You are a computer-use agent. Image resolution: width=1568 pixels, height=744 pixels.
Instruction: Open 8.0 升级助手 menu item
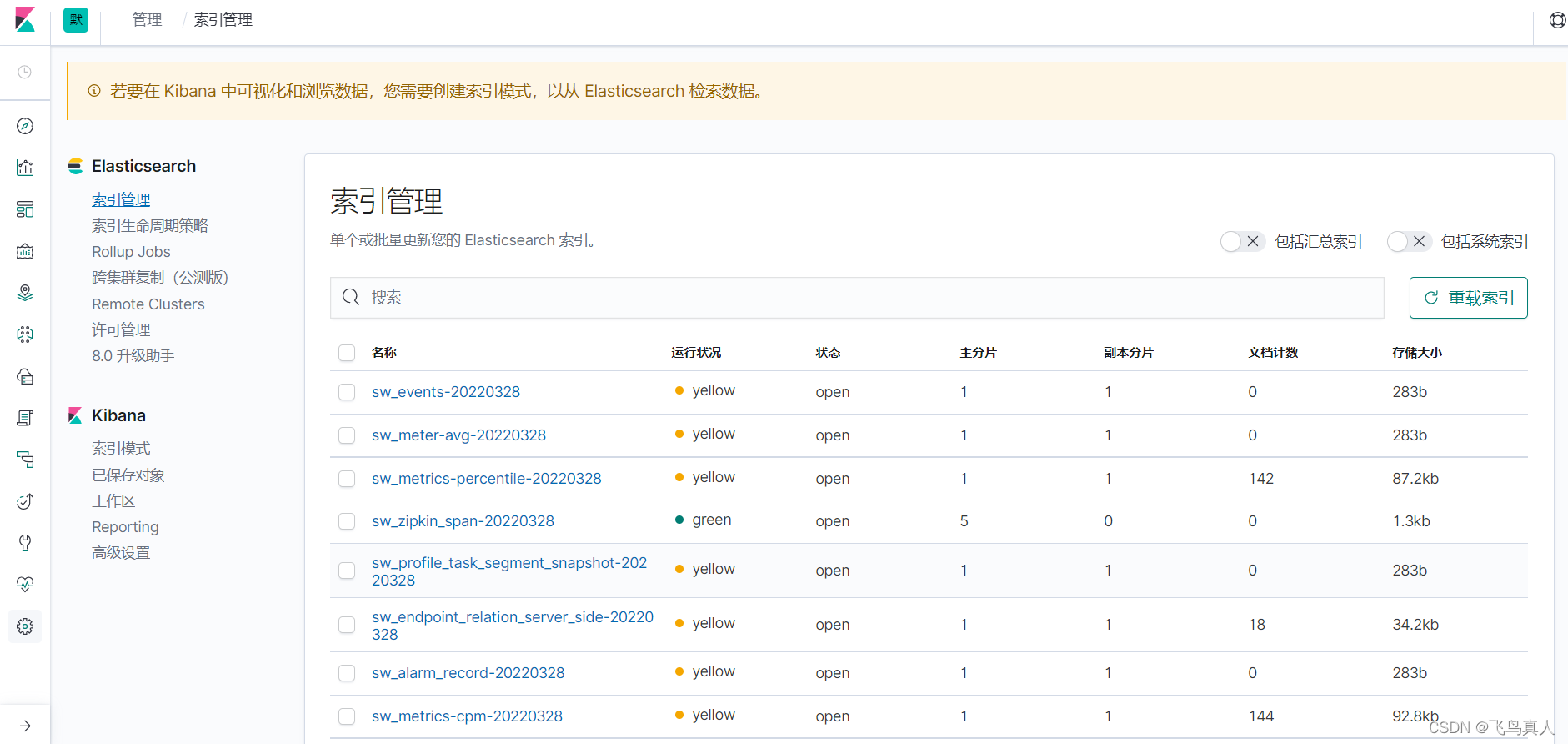(x=133, y=356)
